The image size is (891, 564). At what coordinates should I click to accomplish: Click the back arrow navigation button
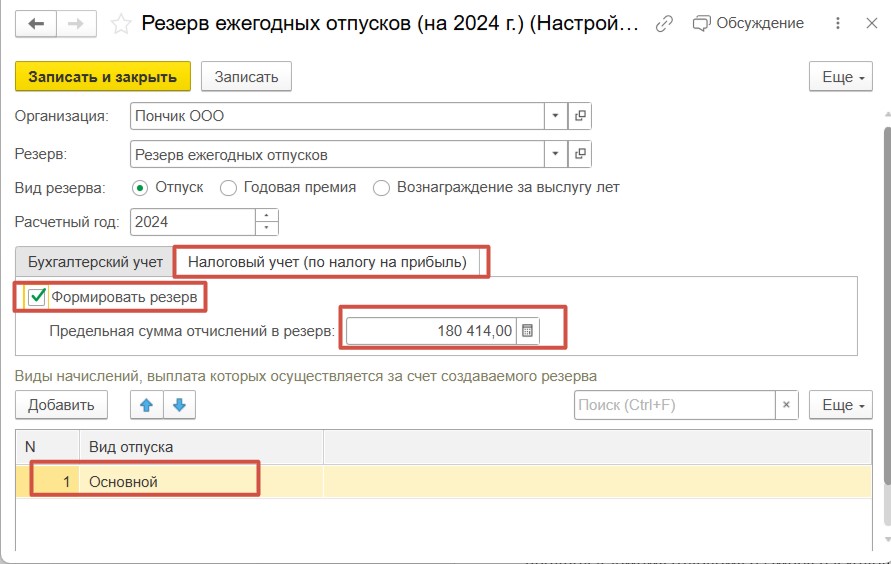point(36,24)
